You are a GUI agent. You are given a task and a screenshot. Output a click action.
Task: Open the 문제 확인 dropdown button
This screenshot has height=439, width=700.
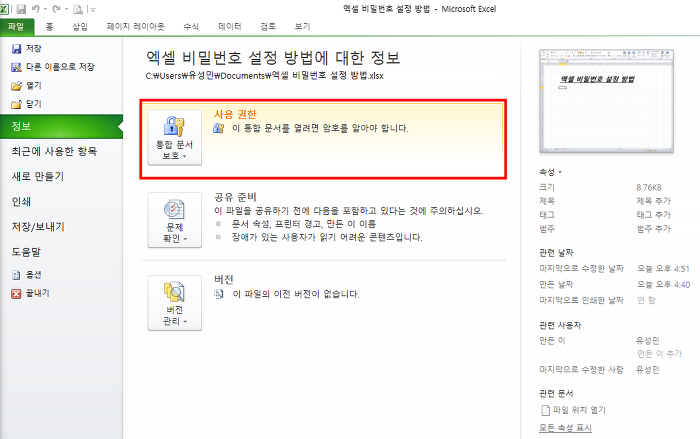click(175, 220)
